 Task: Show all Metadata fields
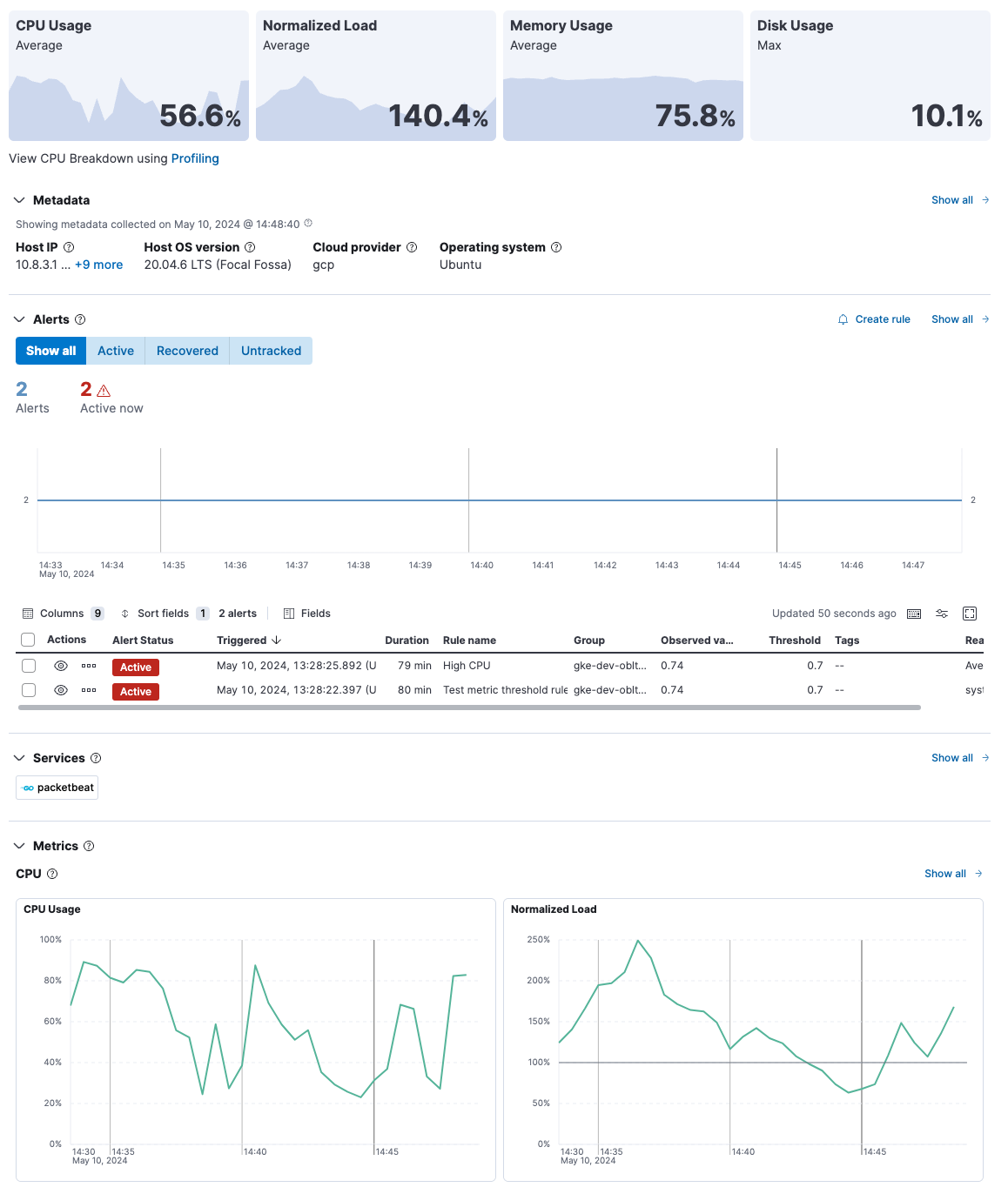pos(952,200)
